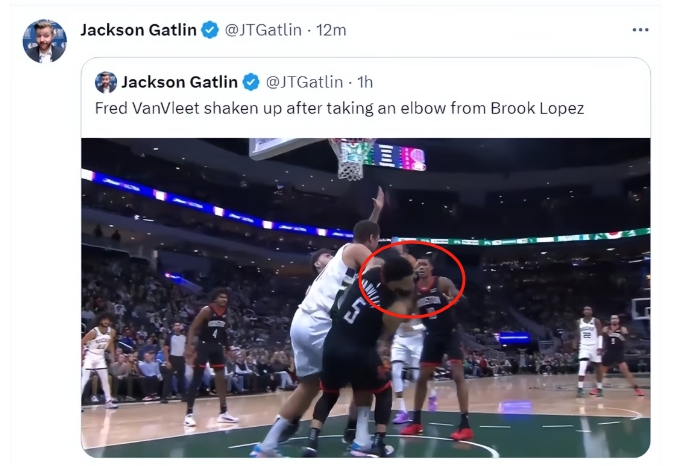Open the top Jackson Gatlin display name

[x=138, y=30]
